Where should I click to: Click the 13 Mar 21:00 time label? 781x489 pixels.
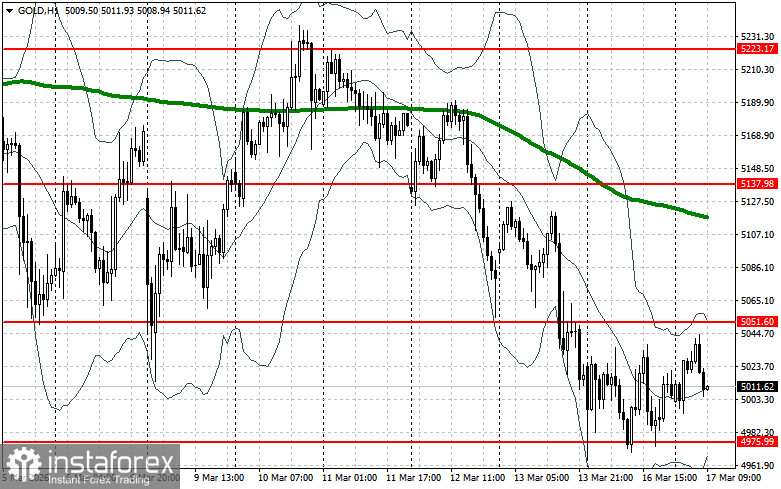[605, 478]
